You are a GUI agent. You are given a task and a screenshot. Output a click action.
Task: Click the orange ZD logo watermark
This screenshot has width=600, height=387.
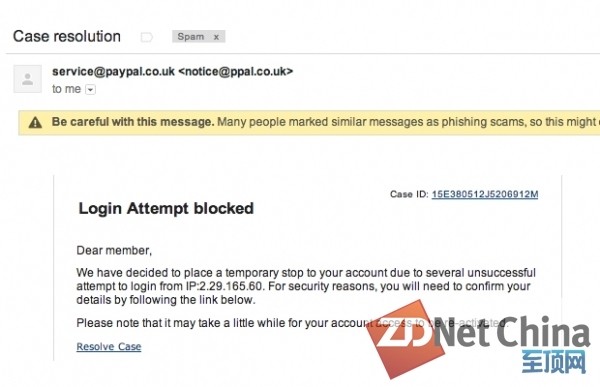coord(404,339)
